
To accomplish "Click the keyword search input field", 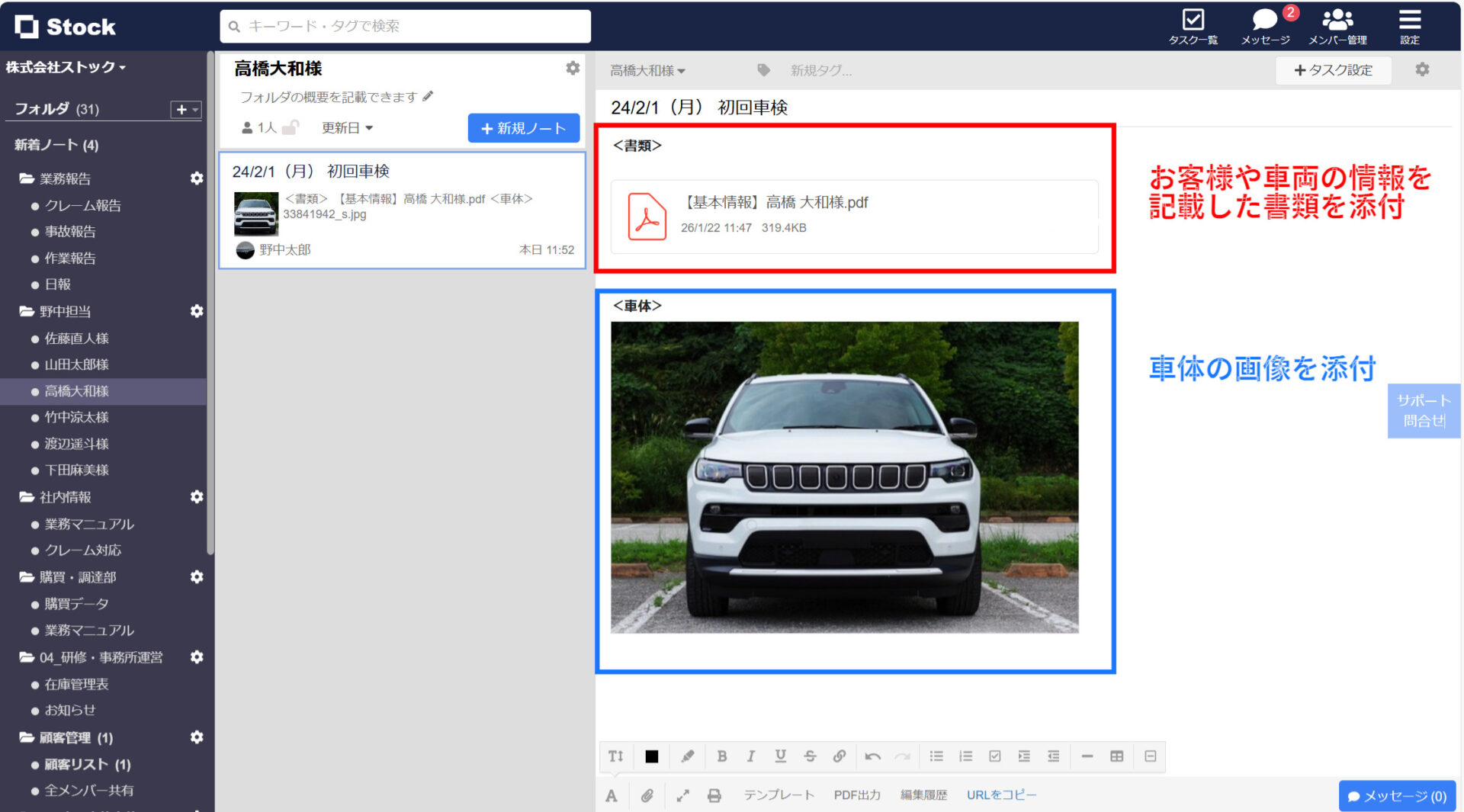I will [x=404, y=26].
